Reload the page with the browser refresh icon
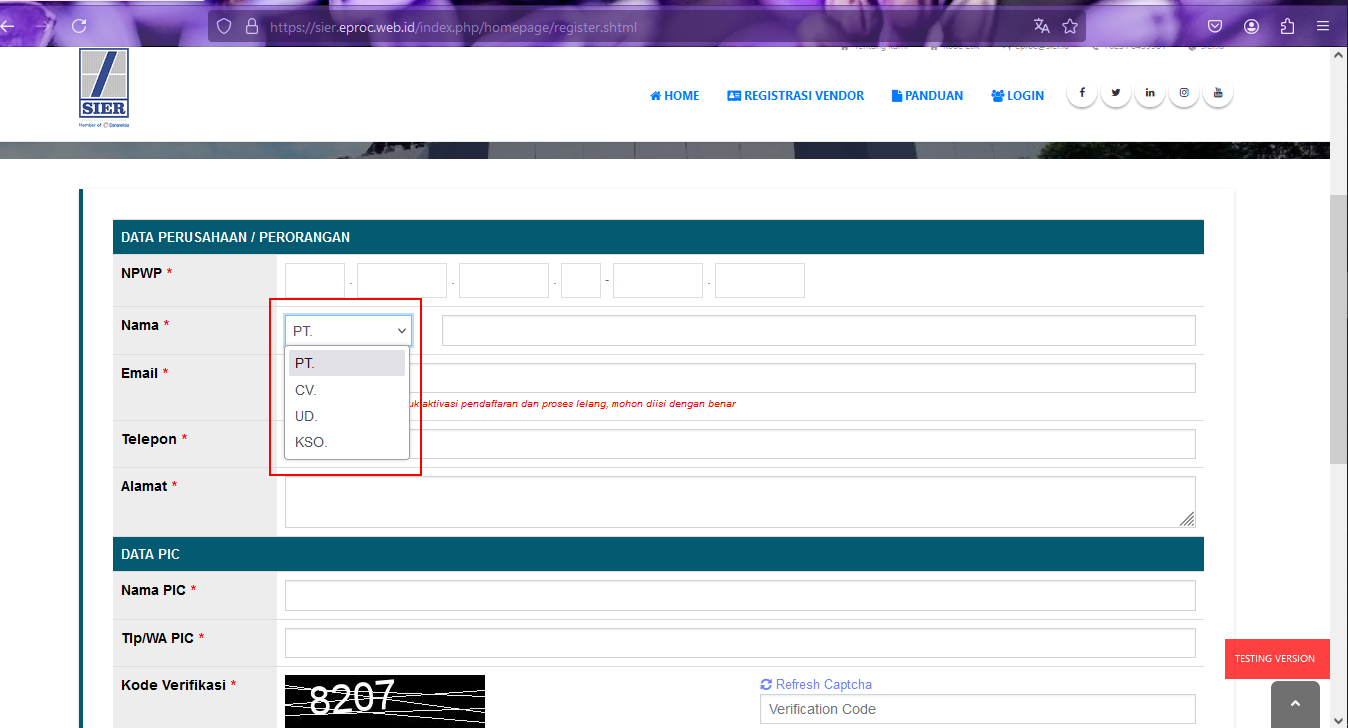The width and height of the screenshot is (1348, 728). pos(80,26)
